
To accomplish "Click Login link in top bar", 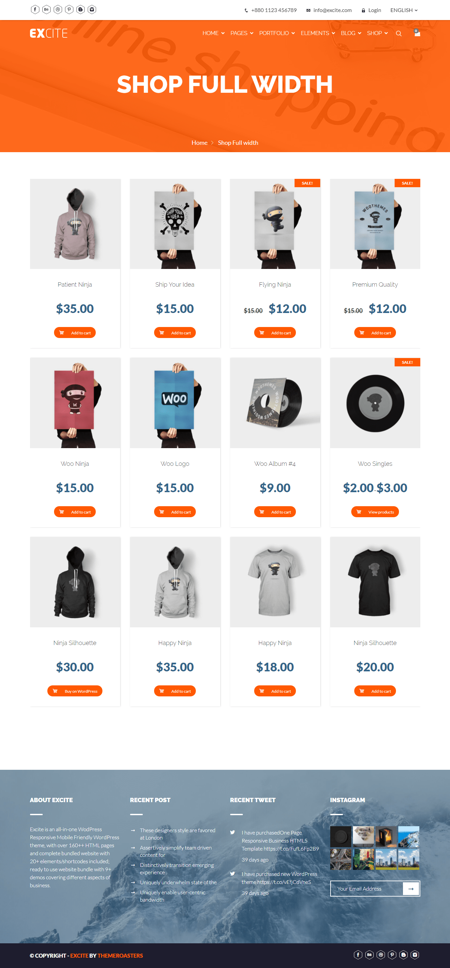I will pyautogui.click(x=372, y=10).
